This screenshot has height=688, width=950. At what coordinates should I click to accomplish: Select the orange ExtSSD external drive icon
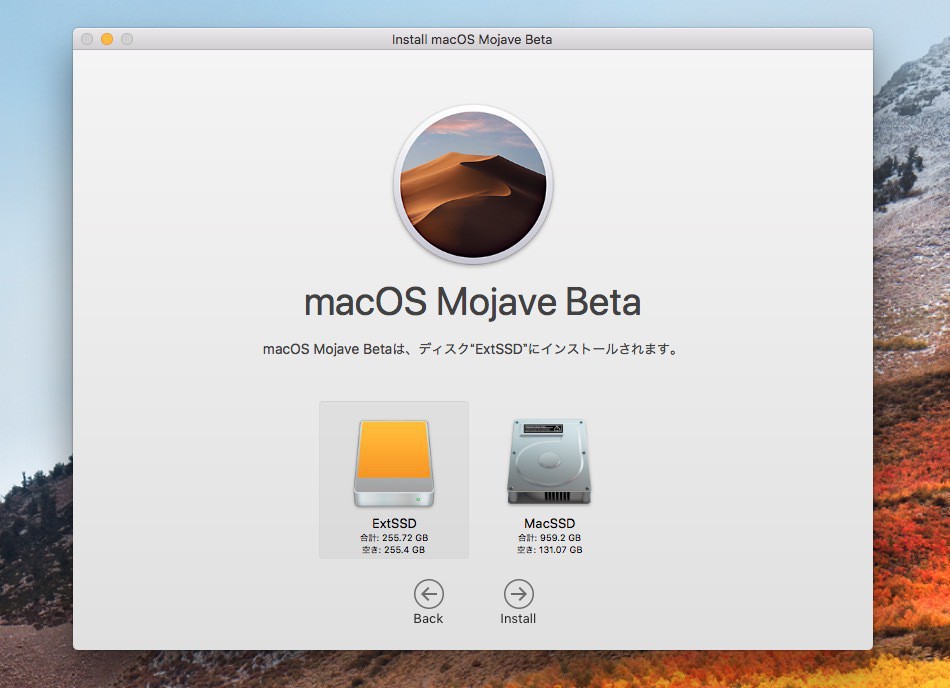coord(393,463)
